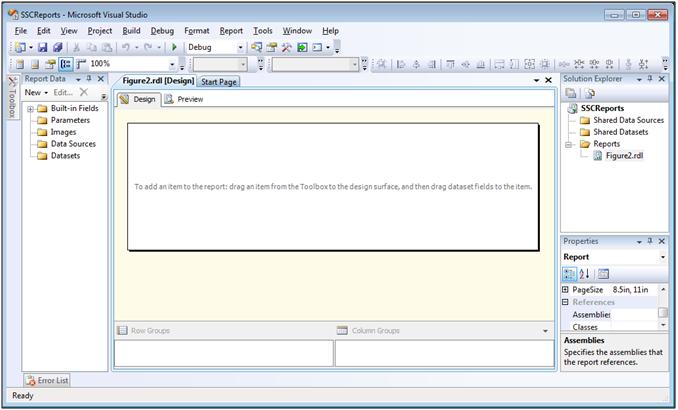The image size is (678, 410).
Task: Click the Align Tops layout icon
Action: [x=450, y=64]
